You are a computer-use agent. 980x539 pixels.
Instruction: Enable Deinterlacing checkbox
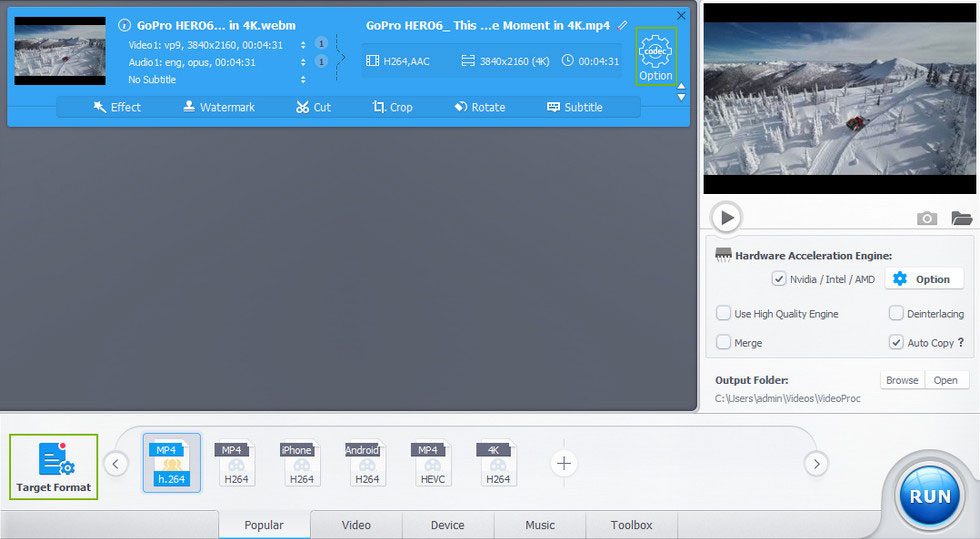point(896,313)
